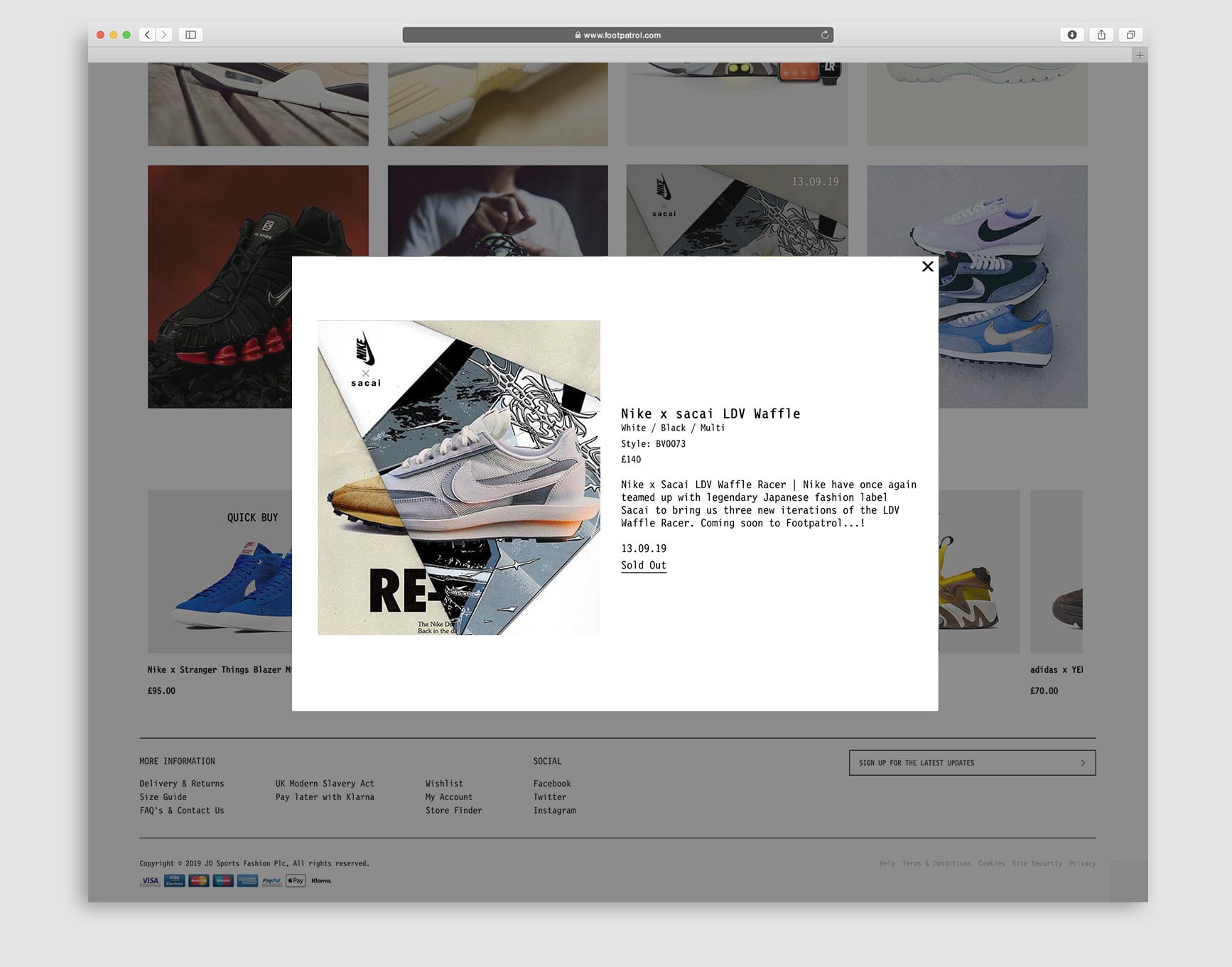Image resolution: width=1232 pixels, height=967 pixels.
Task: Click the www.footpatrol.com address bar
Action: (617, 35)
